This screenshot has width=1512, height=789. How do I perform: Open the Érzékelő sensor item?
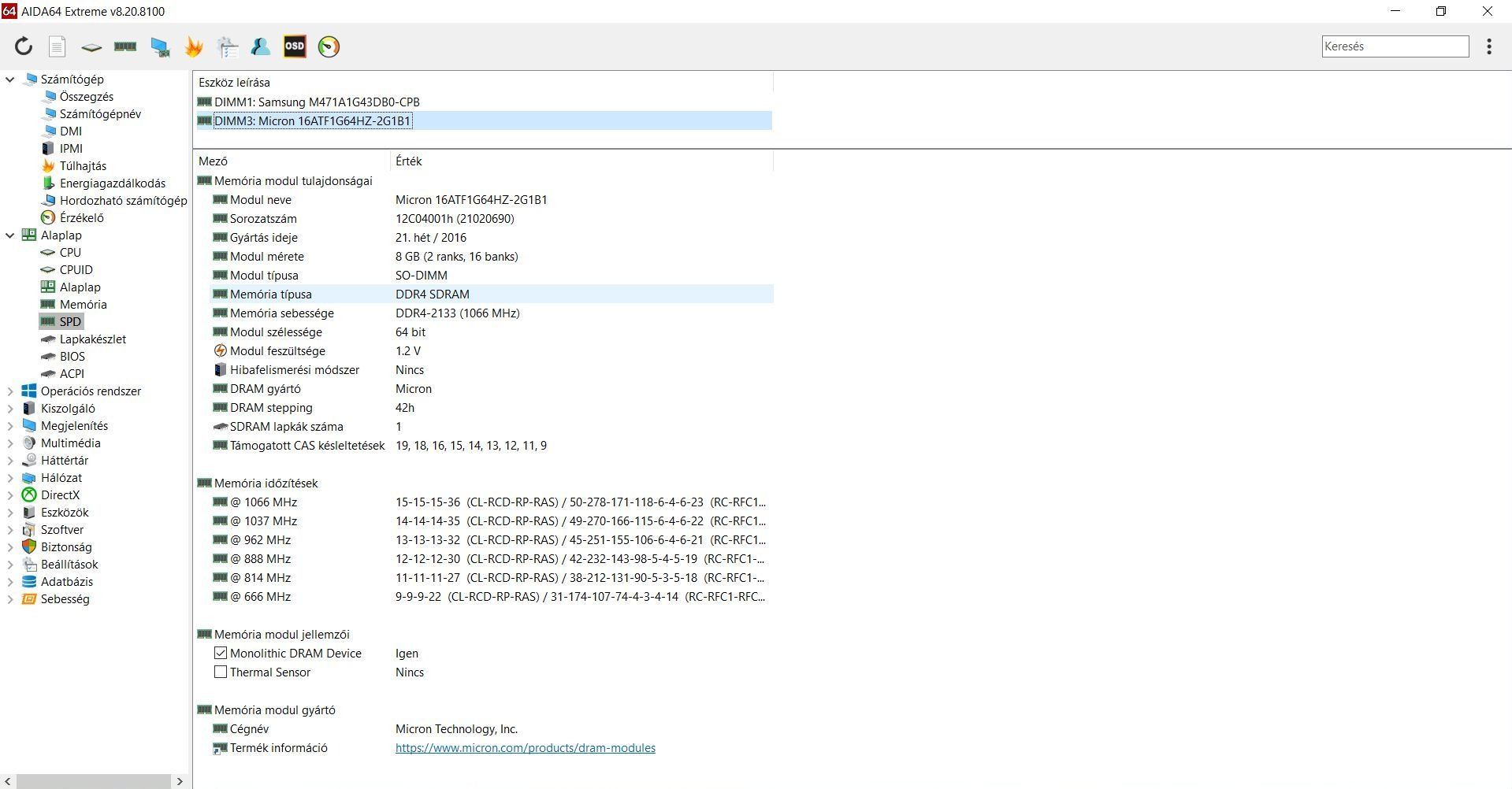pyautogui.click(x=82, y=218)
